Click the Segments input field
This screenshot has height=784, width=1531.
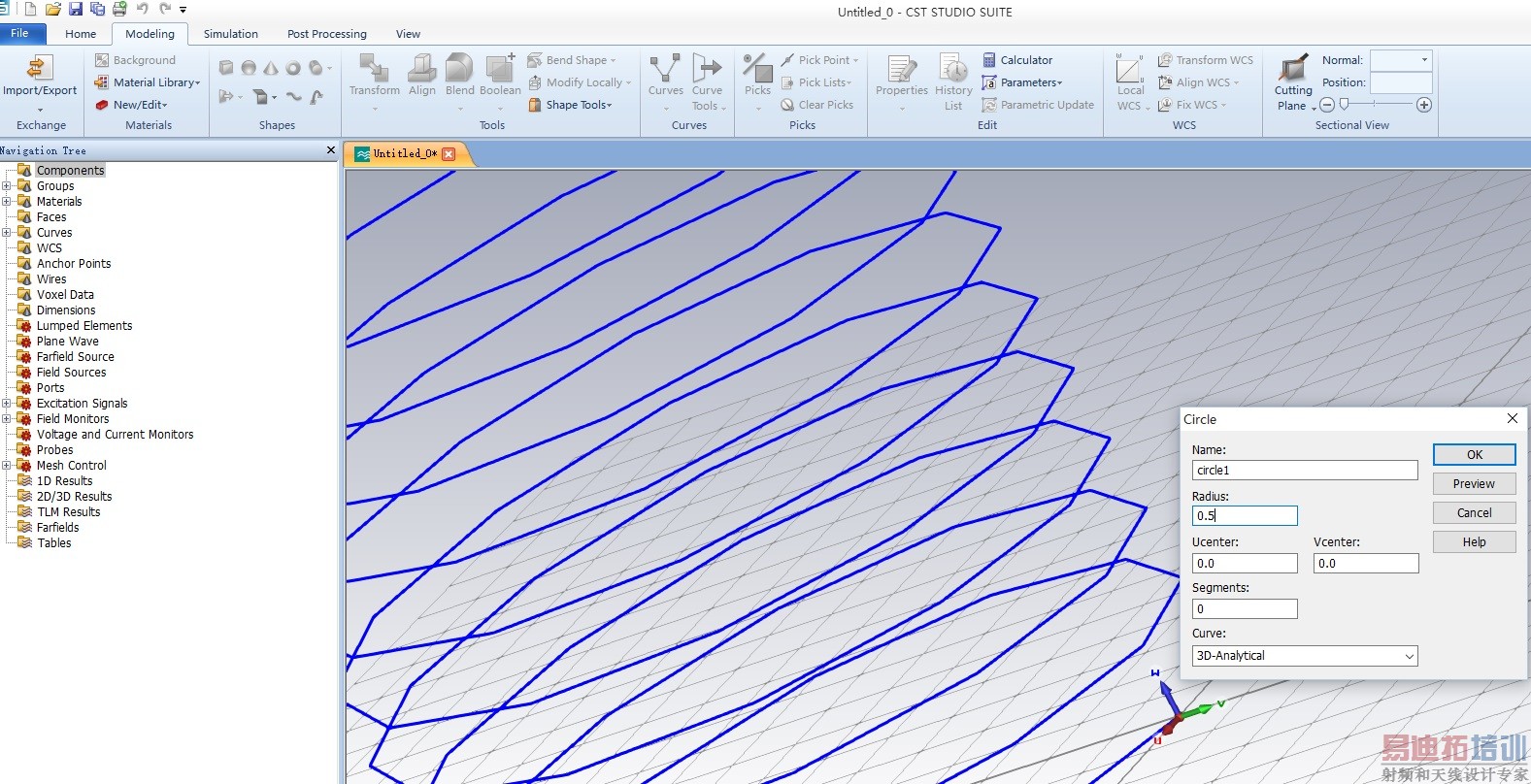(x=1245, y=609)
